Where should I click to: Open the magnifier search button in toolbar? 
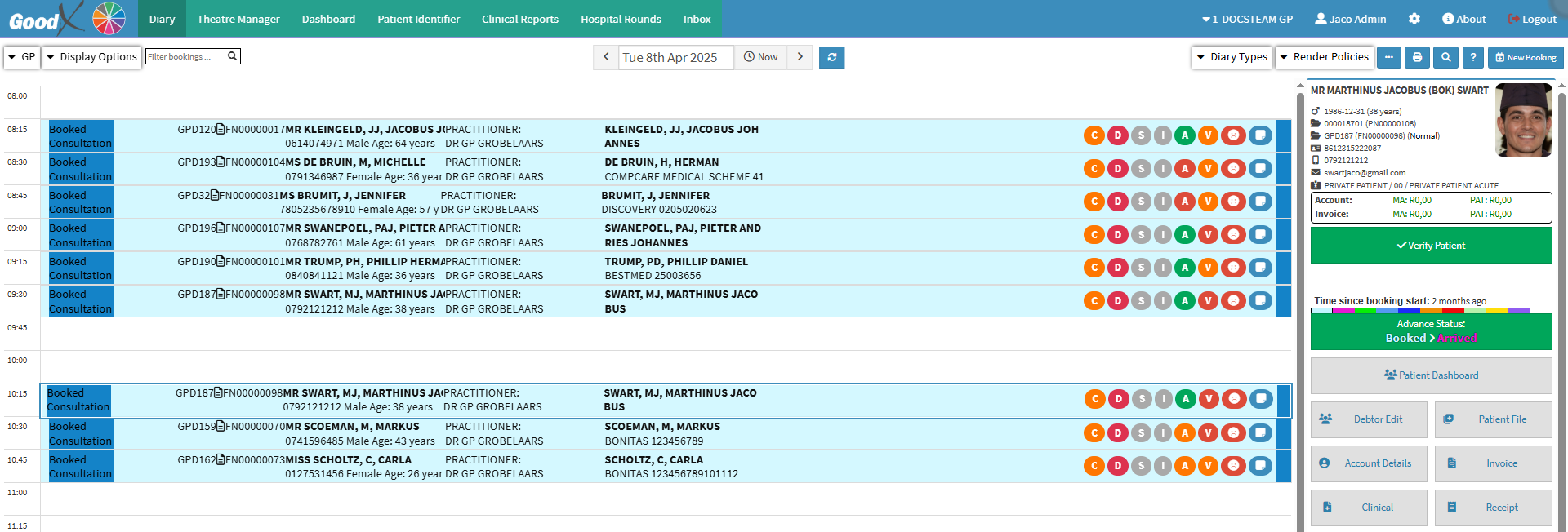pyautogui.click(x=1445, y=57)
